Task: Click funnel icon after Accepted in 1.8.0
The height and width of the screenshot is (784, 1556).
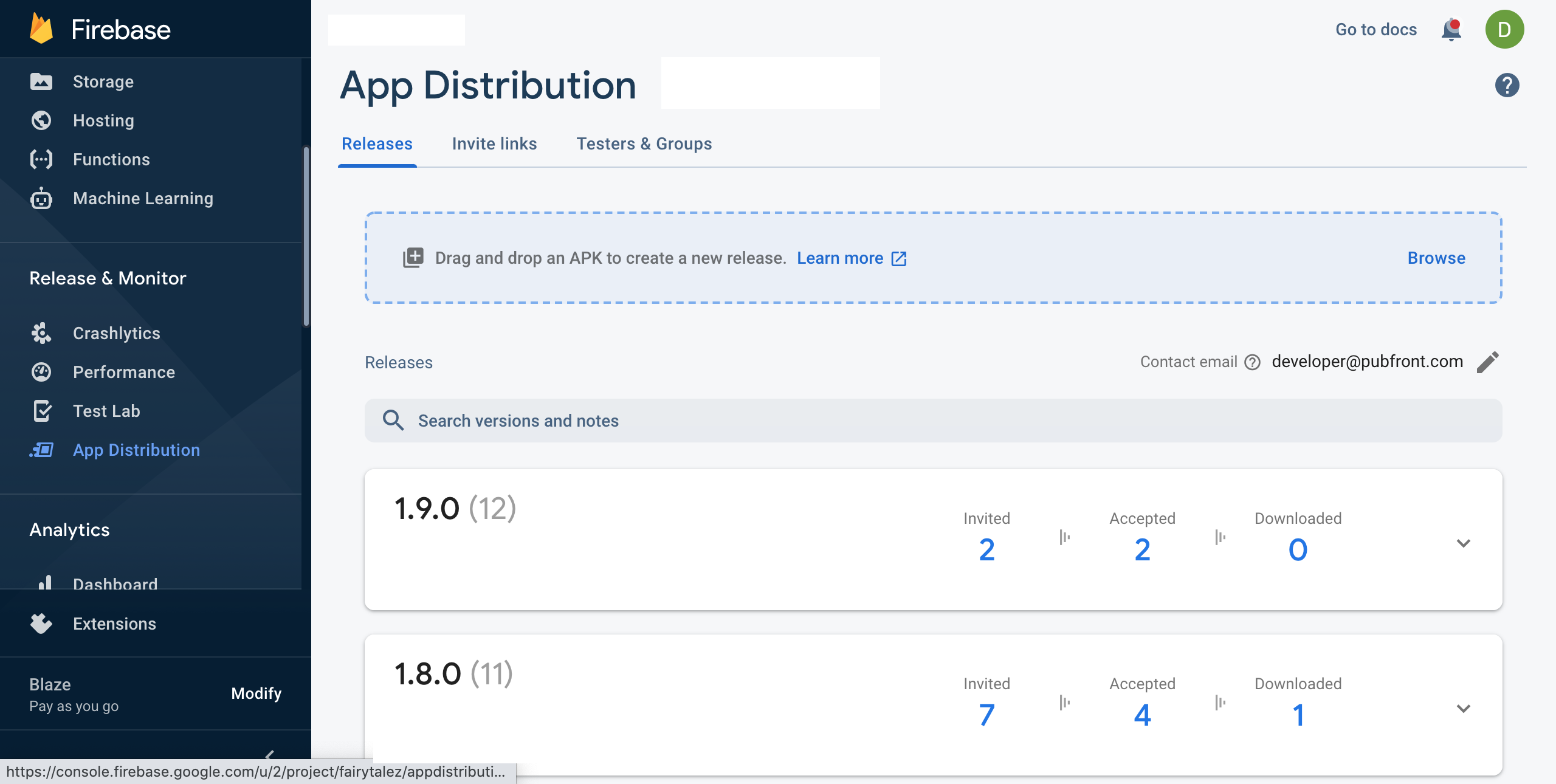Action: point(1220,703)
